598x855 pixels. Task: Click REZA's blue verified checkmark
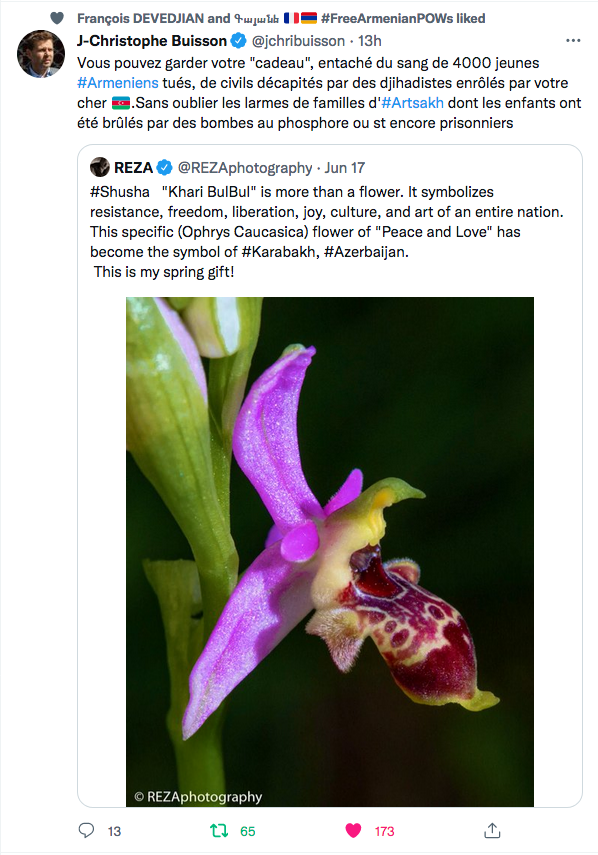[x=165, y=167]
